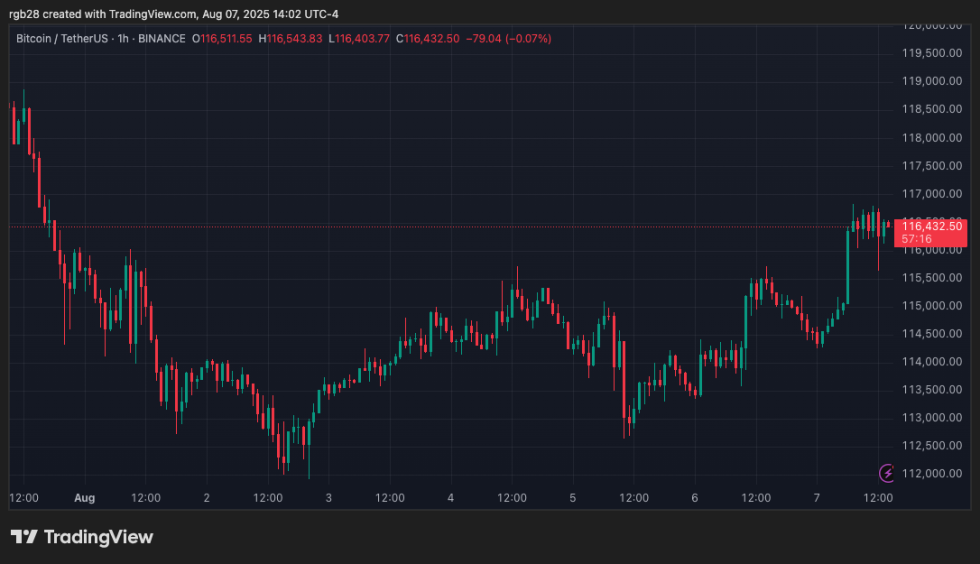The width and height of the screenshot is (980, 564).
Task: Click day 4 on the time axis
Action: click(x=450, y=497)
